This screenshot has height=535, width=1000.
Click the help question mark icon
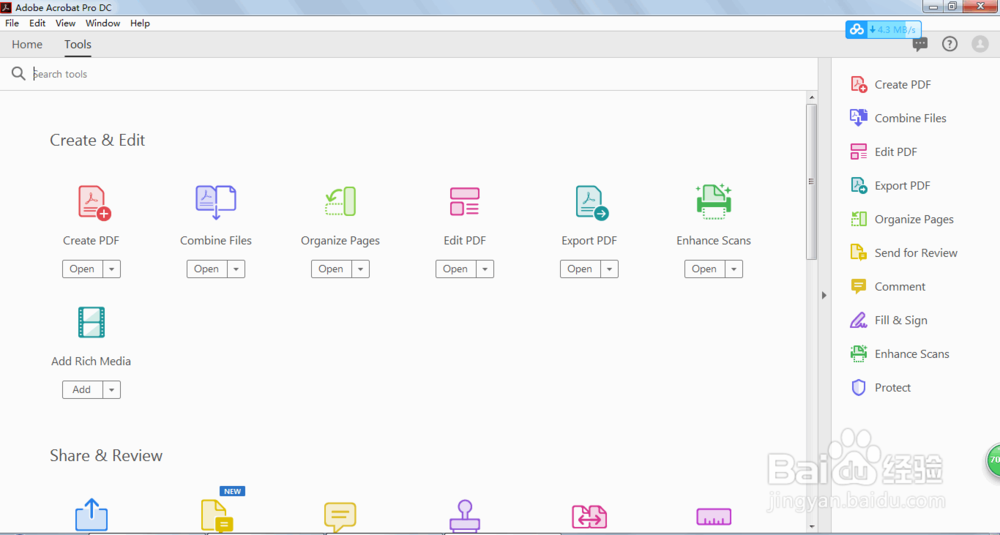(x=950, y=44)
